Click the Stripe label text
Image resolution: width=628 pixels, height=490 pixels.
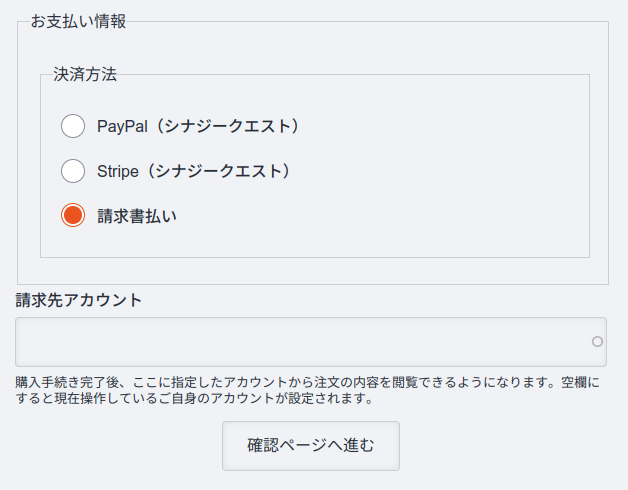118,171
